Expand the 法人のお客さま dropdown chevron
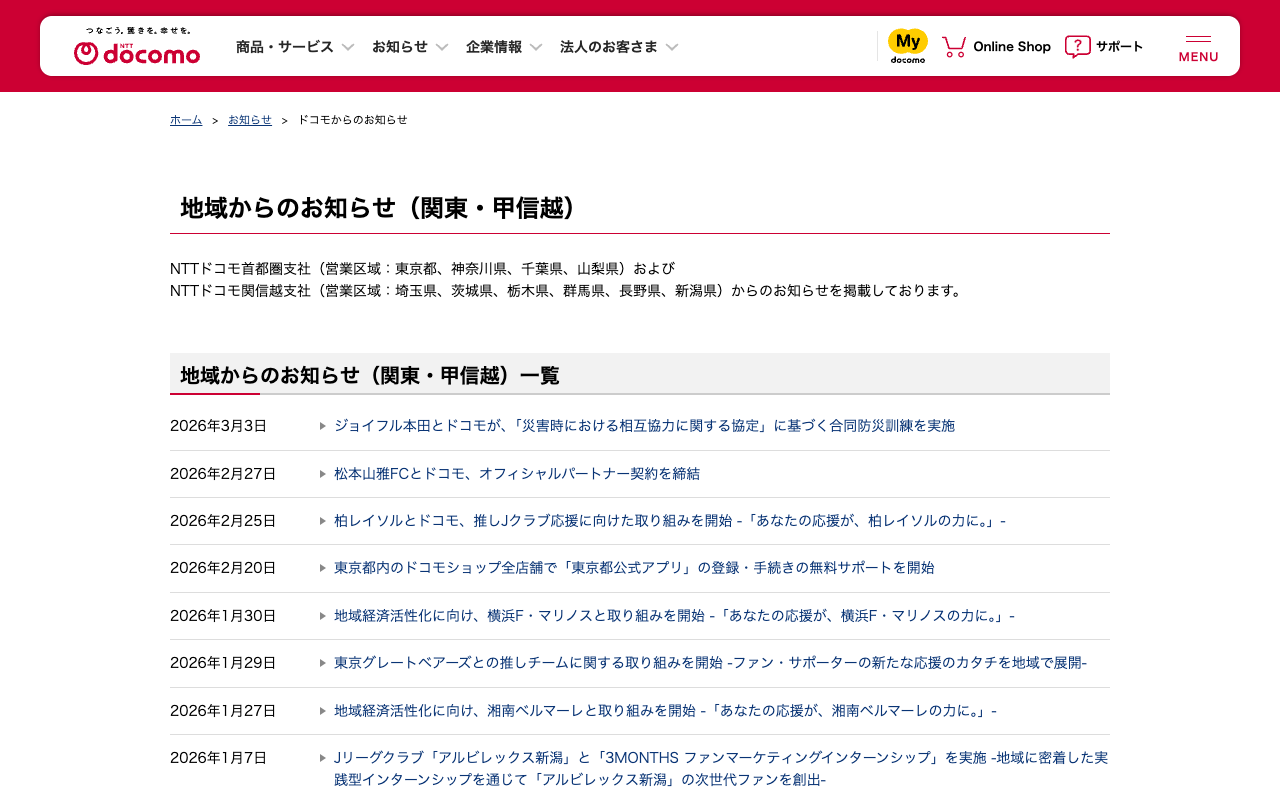 pos(672,47)
